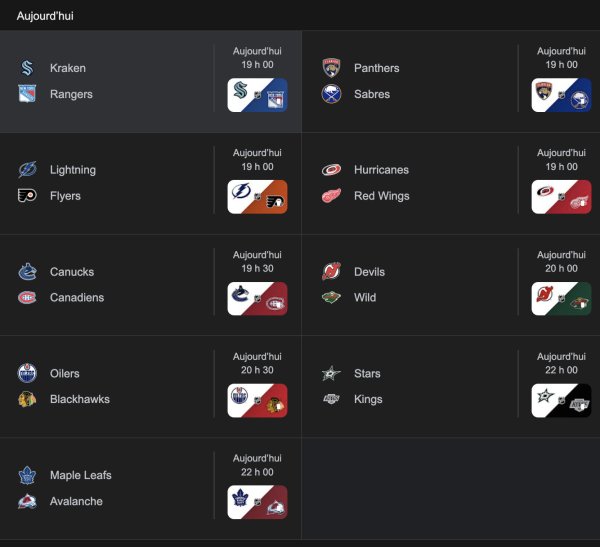The height and width of the screenshot is (547, 600).
Task: Click the Stars team logo icon
Action: (x=331, y=374)
